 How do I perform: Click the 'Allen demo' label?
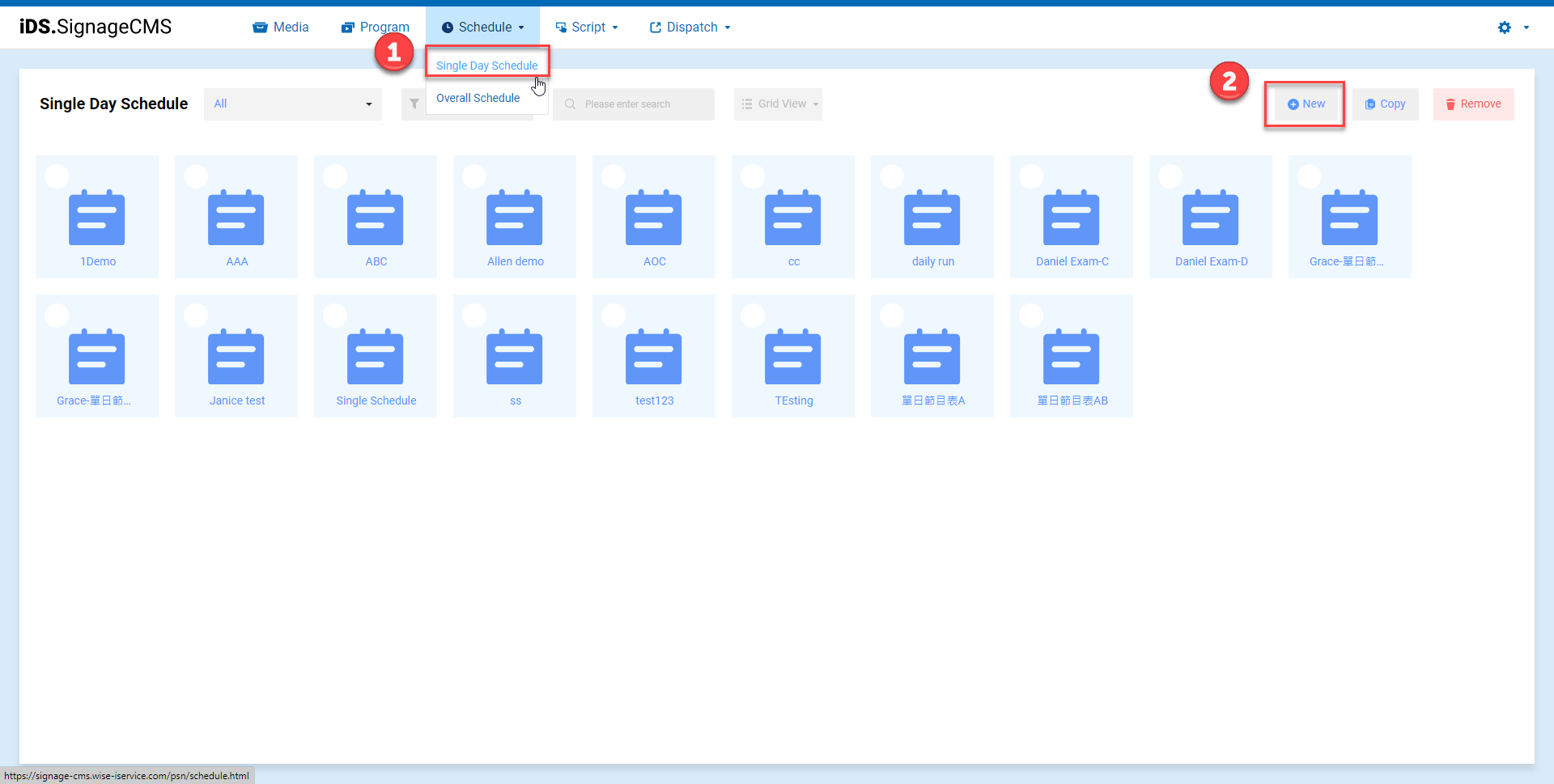516,261
